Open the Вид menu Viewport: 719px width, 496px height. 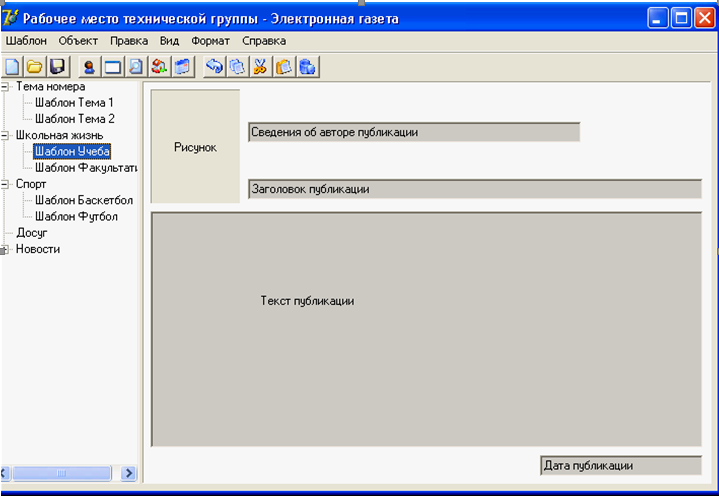(x=169, y=41)
